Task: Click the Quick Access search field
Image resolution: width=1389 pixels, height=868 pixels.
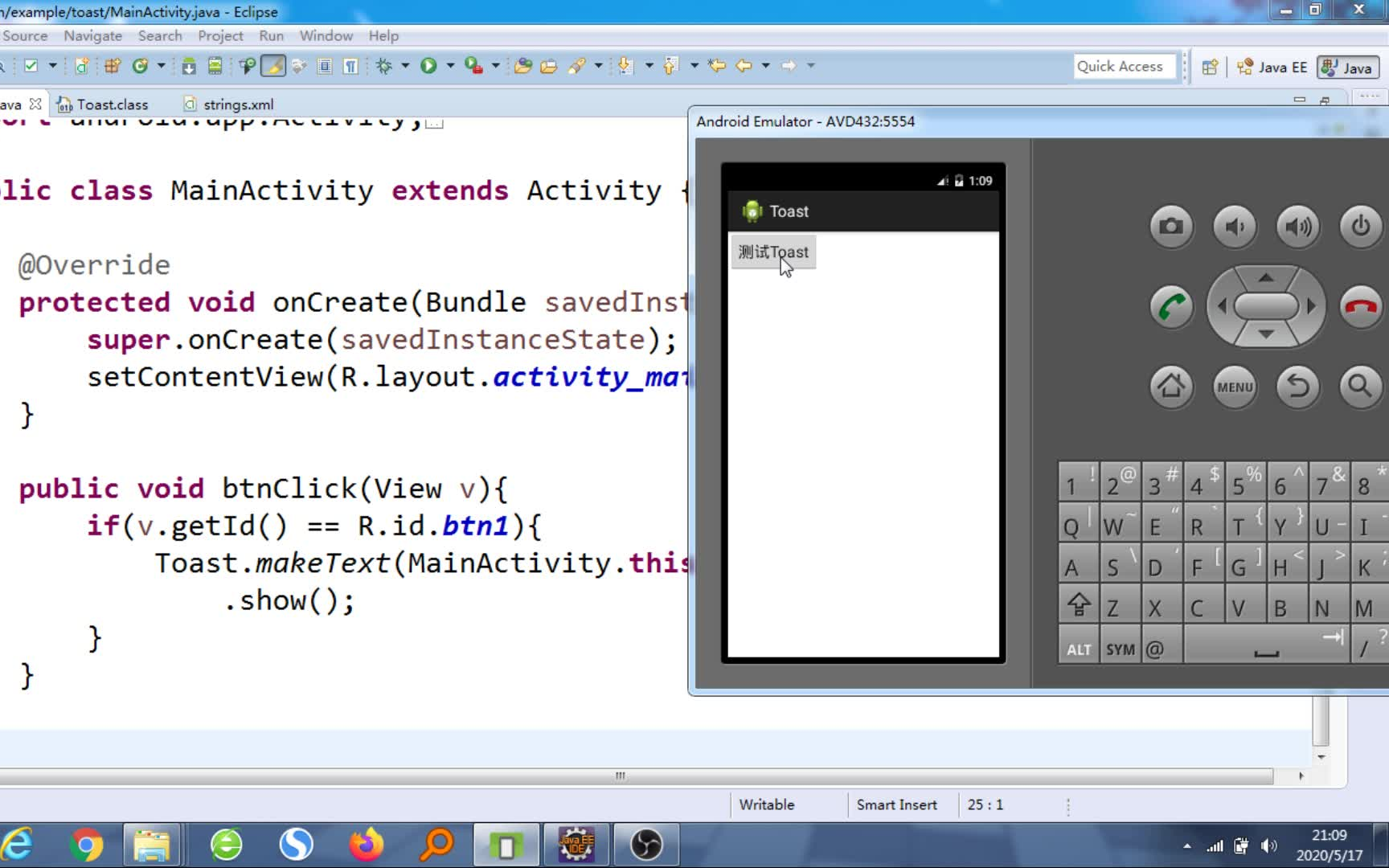Action: point(1125,67)
